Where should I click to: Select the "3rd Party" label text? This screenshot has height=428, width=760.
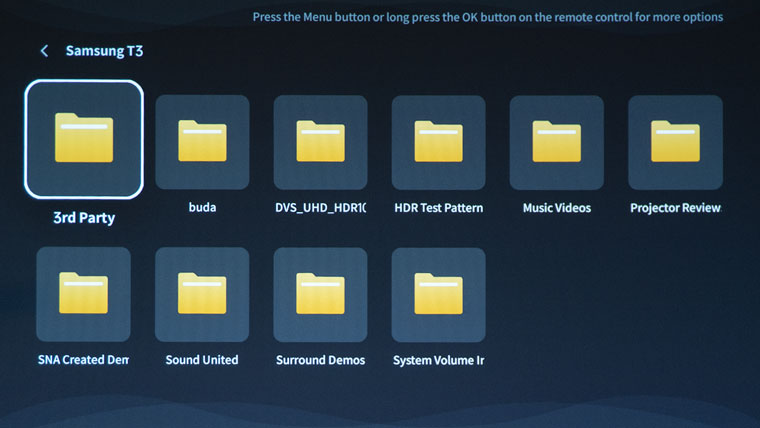84,218
